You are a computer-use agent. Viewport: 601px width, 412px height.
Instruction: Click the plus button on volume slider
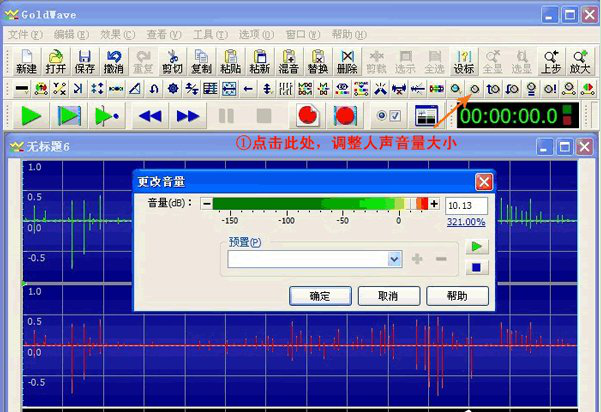435,204
